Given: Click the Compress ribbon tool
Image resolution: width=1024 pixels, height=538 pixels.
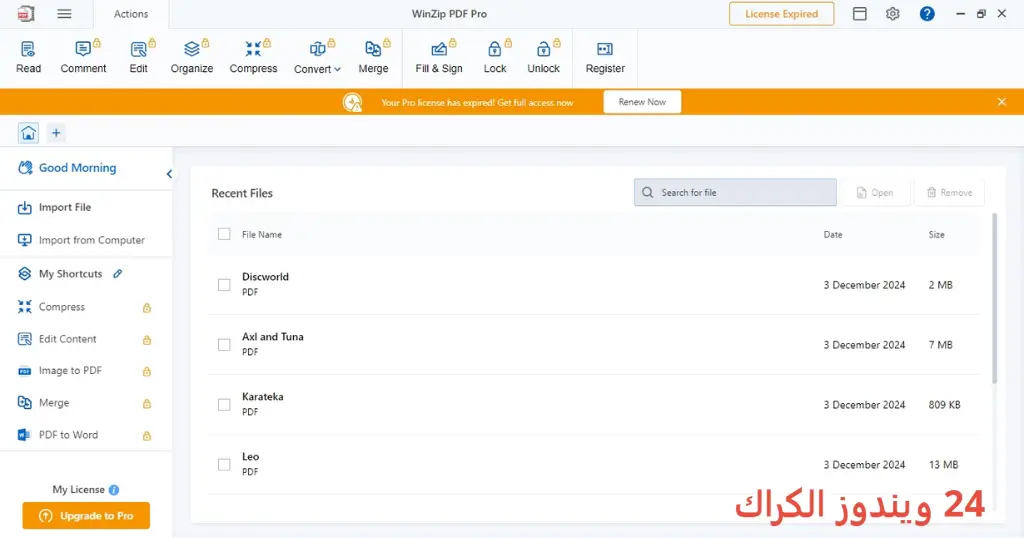Looking at the screenshot, I should click(x=253, y=57).
